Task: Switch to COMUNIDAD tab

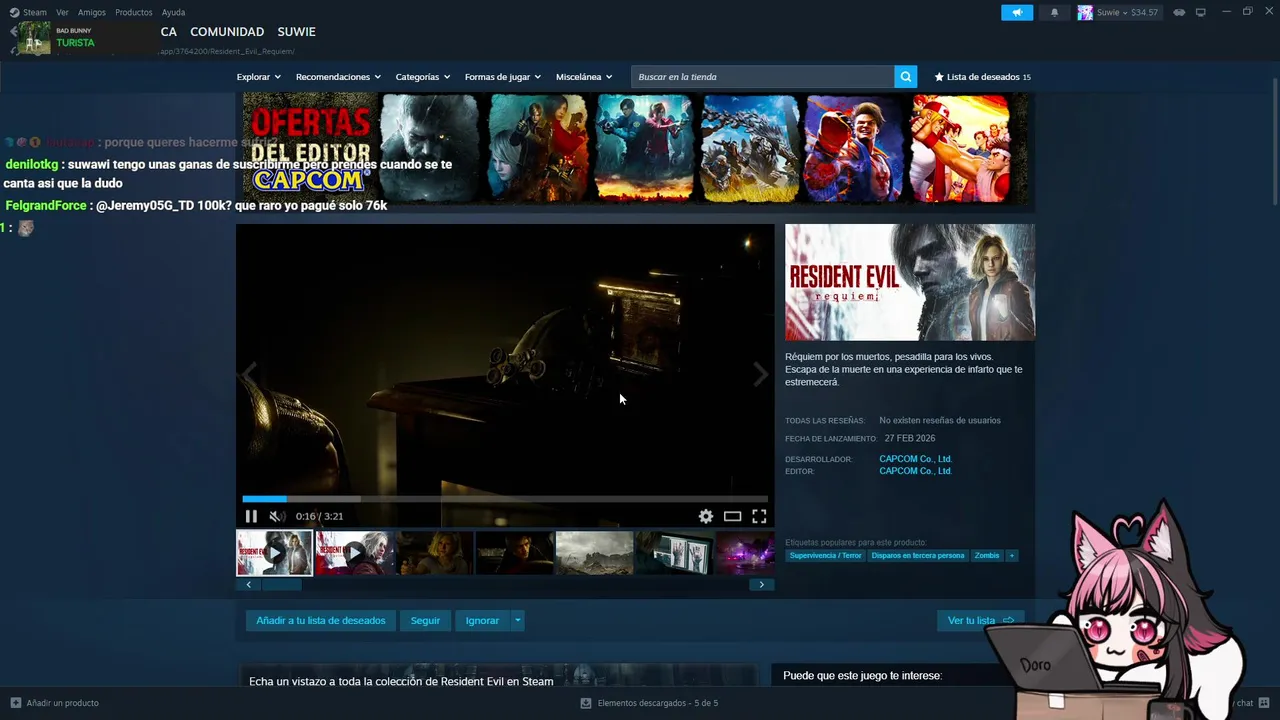Action: click(x=227, y=32)
